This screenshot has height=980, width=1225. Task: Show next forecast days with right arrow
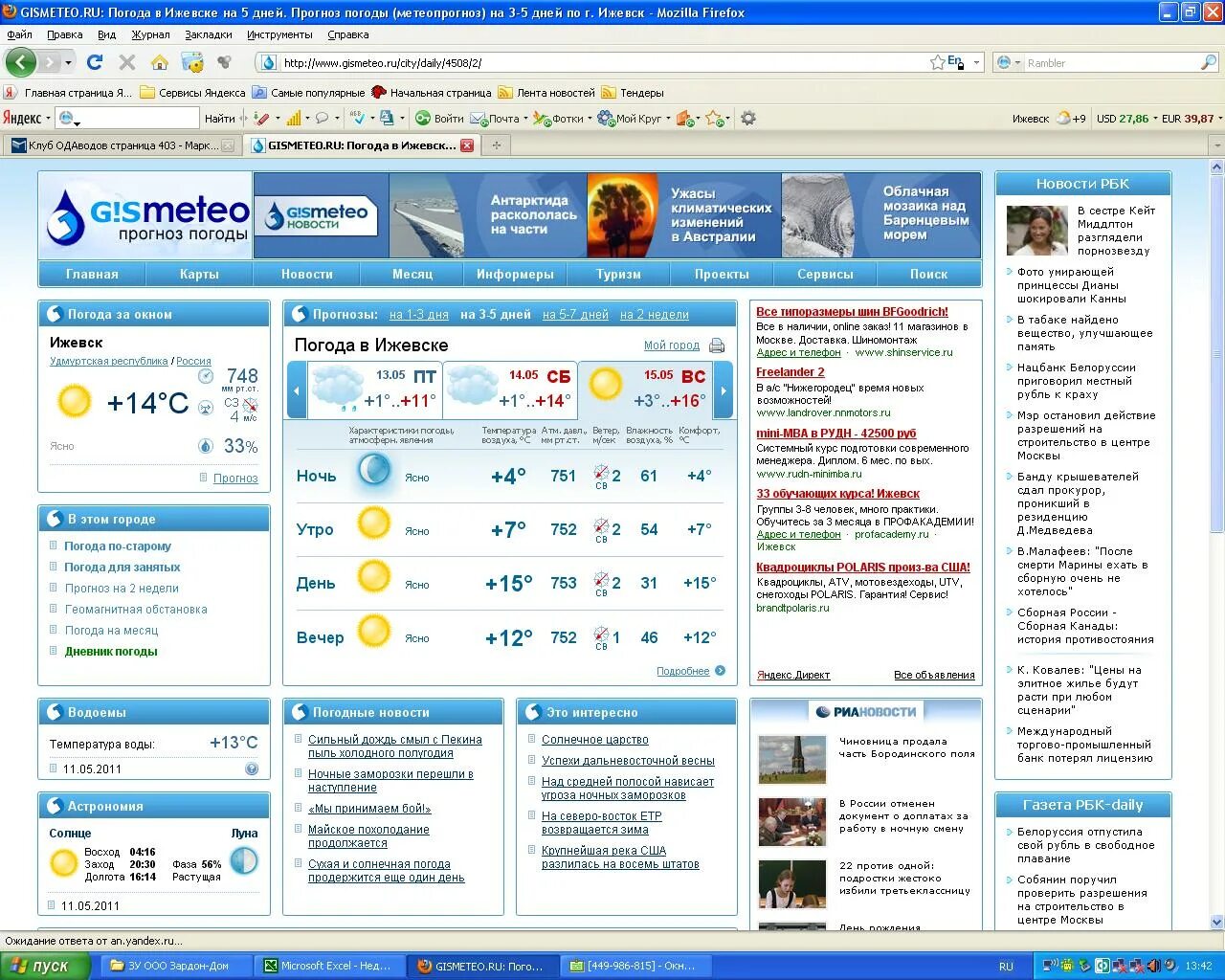724,390
